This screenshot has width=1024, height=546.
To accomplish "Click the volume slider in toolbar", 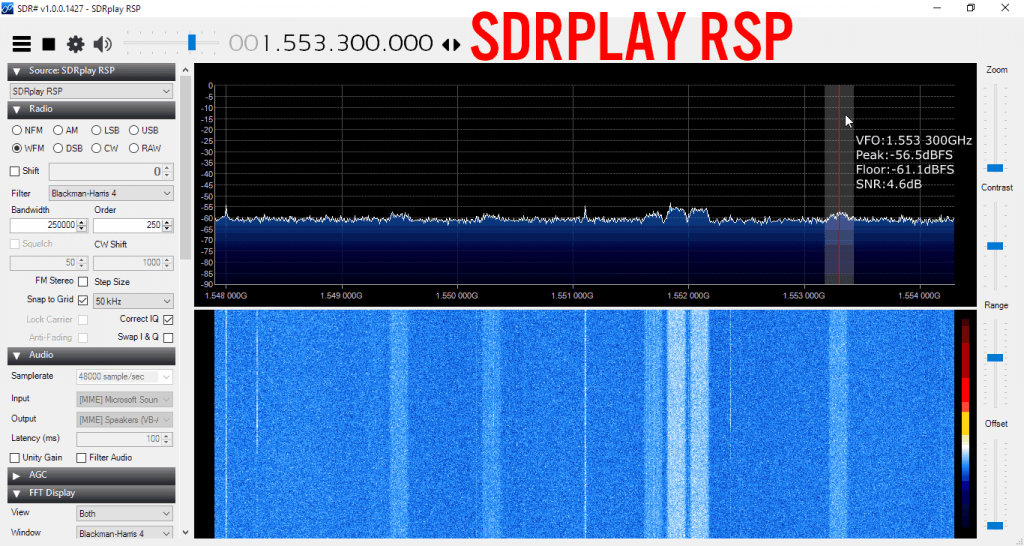I will pyautogui.click(x=191, y=42).
